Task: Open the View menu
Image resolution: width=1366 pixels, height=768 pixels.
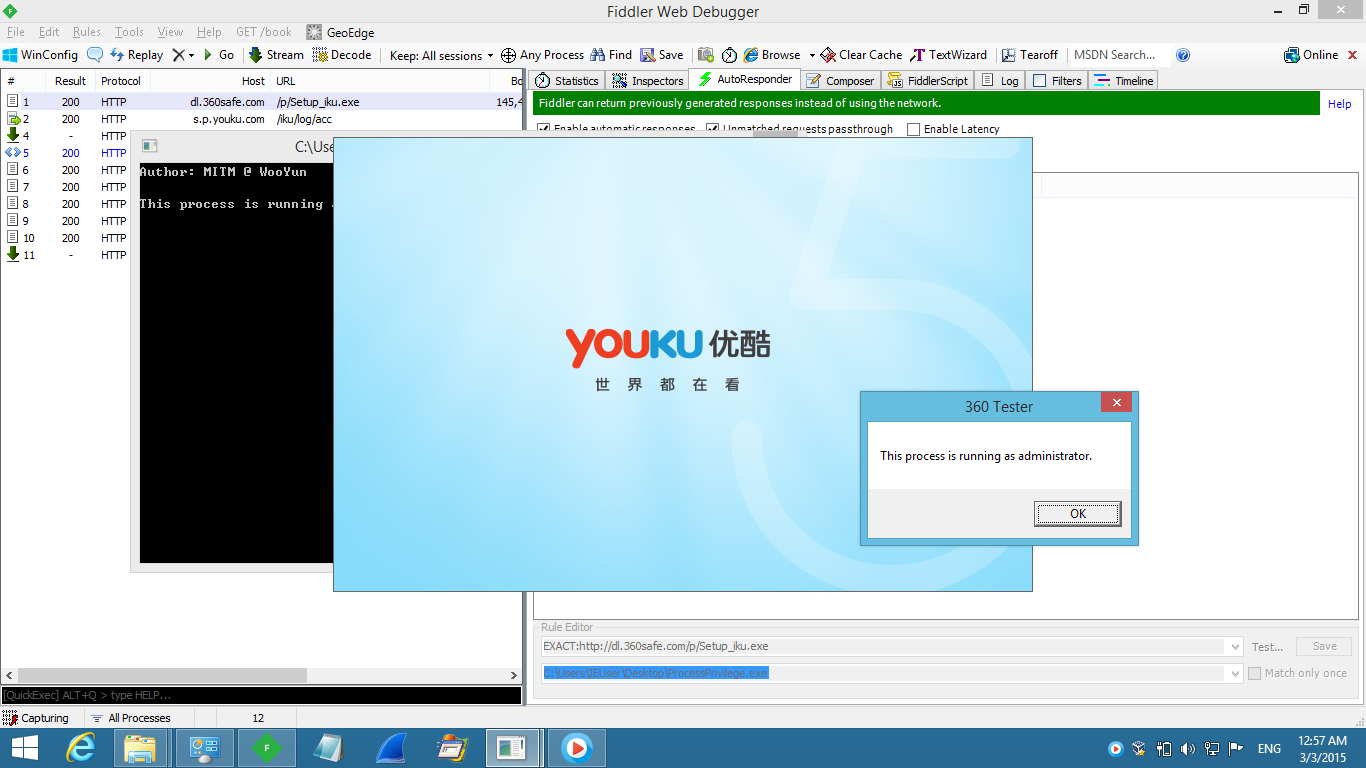Action: pos(171,32)
